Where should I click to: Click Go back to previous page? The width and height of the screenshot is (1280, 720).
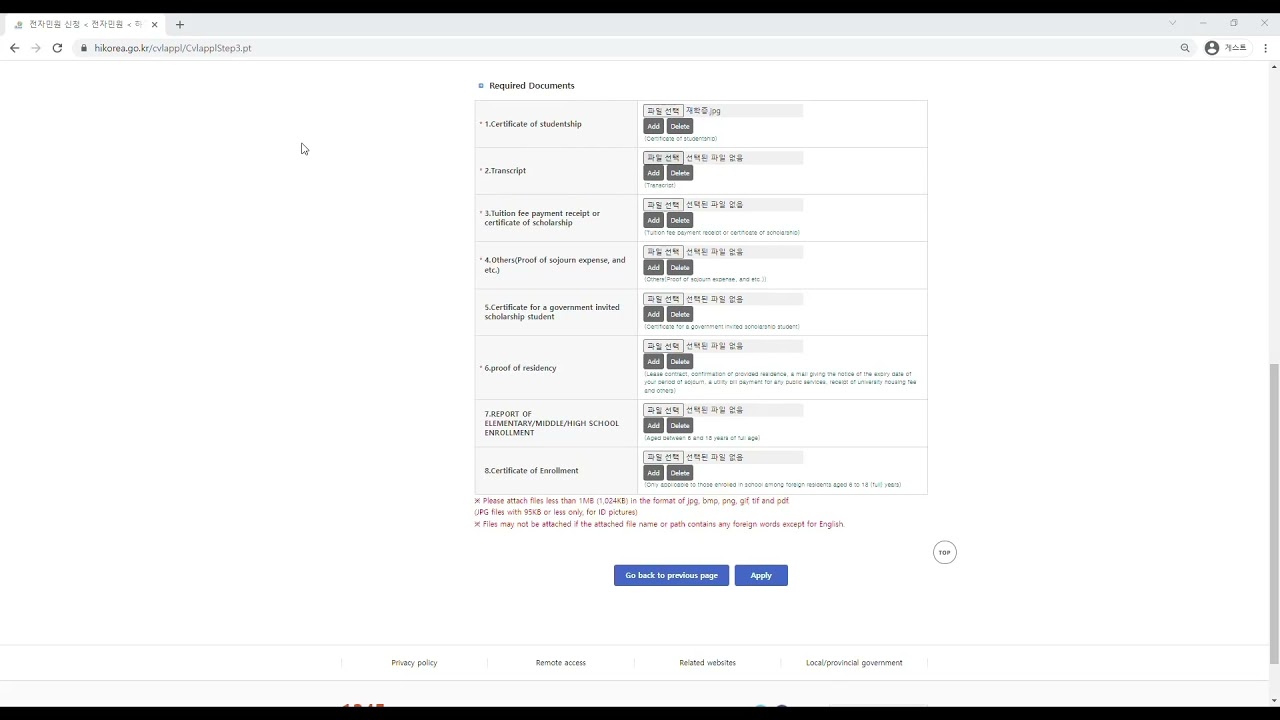coord(671,575)
